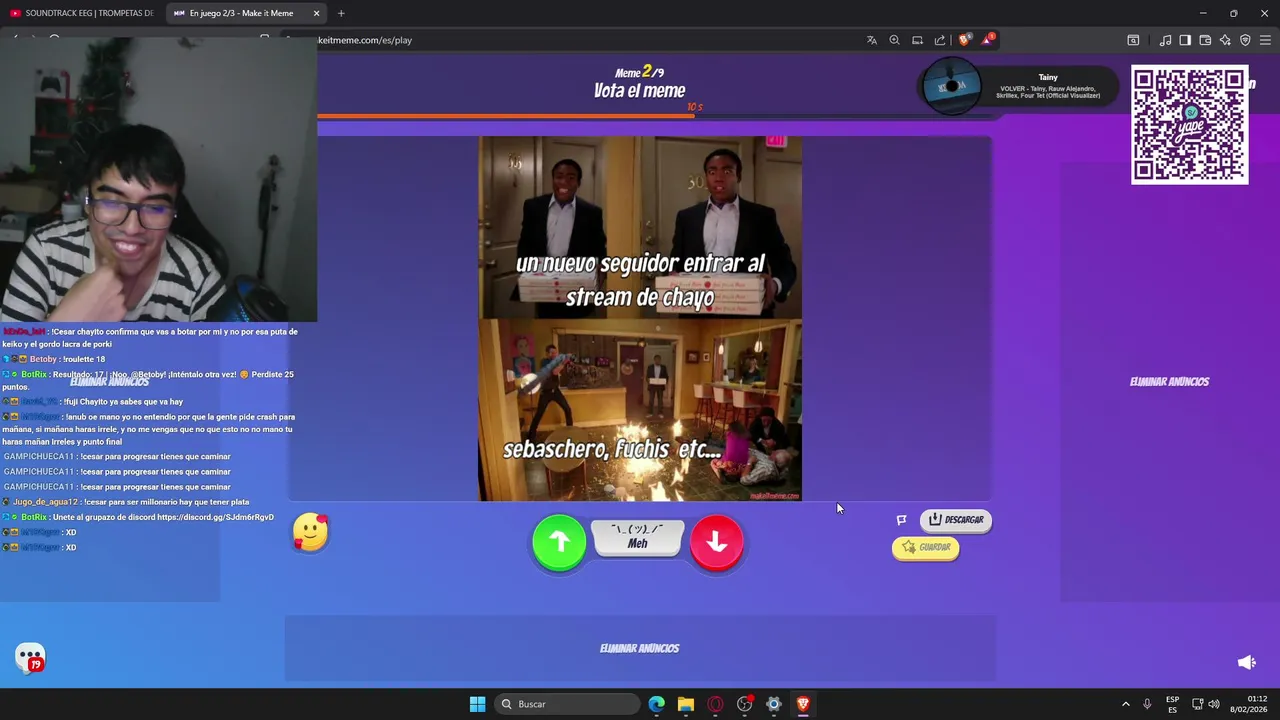Click the chat message '!roulette 18'

[x=84, y=359]
